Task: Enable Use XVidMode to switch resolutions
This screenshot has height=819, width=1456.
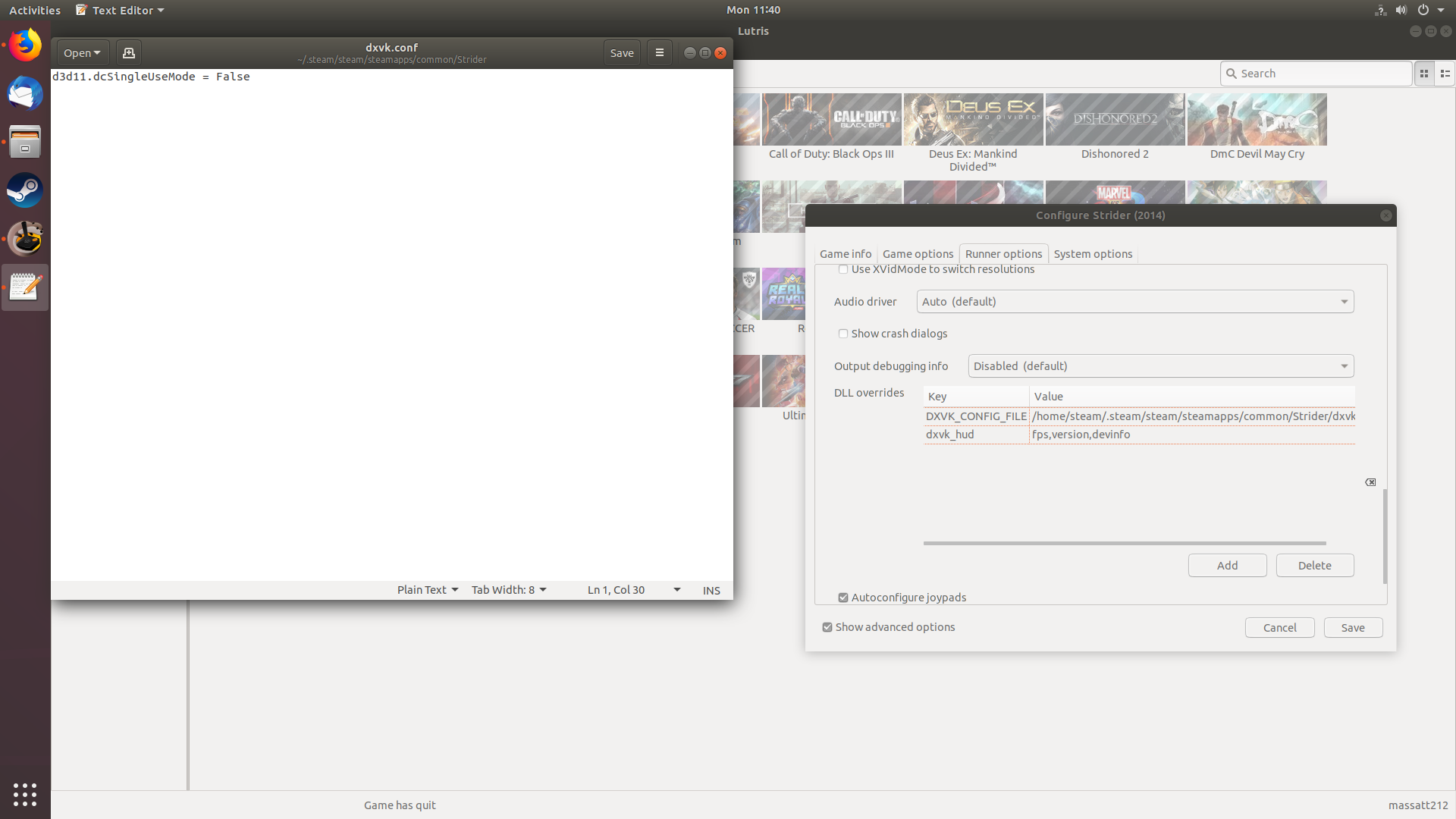Action: pyautogui.click(x=843, y=269)
